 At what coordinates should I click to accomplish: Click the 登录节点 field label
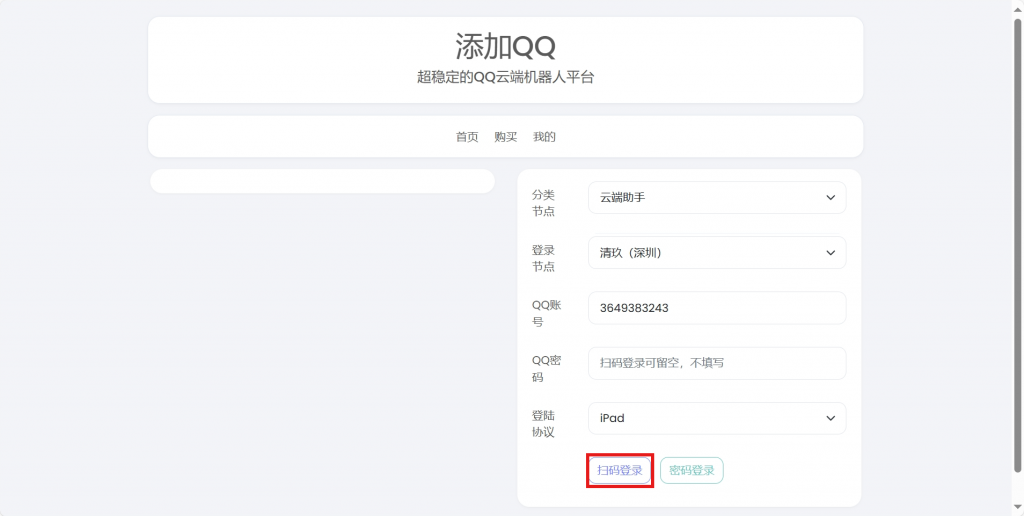(x=543, y=259)
